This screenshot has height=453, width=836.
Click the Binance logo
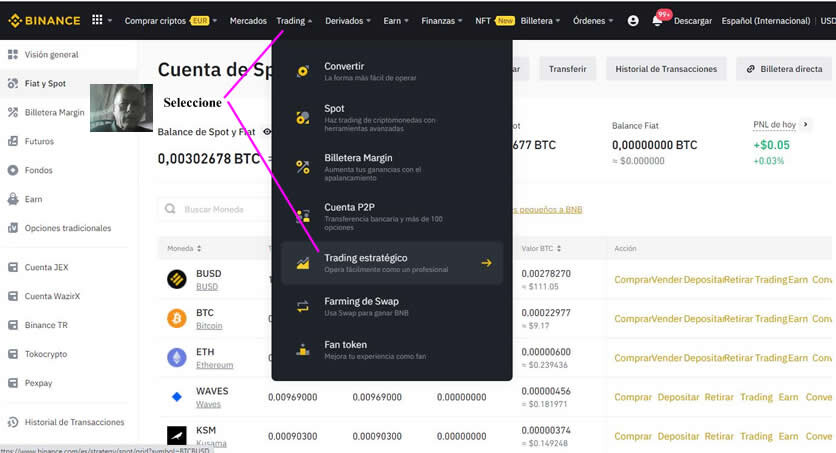[44, 21]
